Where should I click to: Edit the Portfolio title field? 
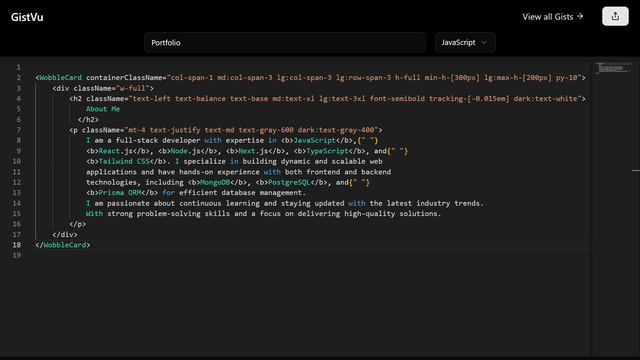click(x=285, y=42)
